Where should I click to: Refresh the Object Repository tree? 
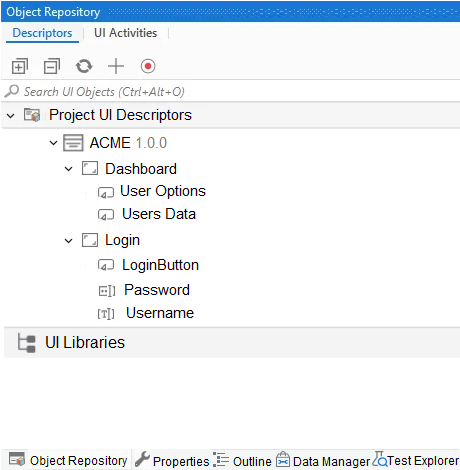84,66
